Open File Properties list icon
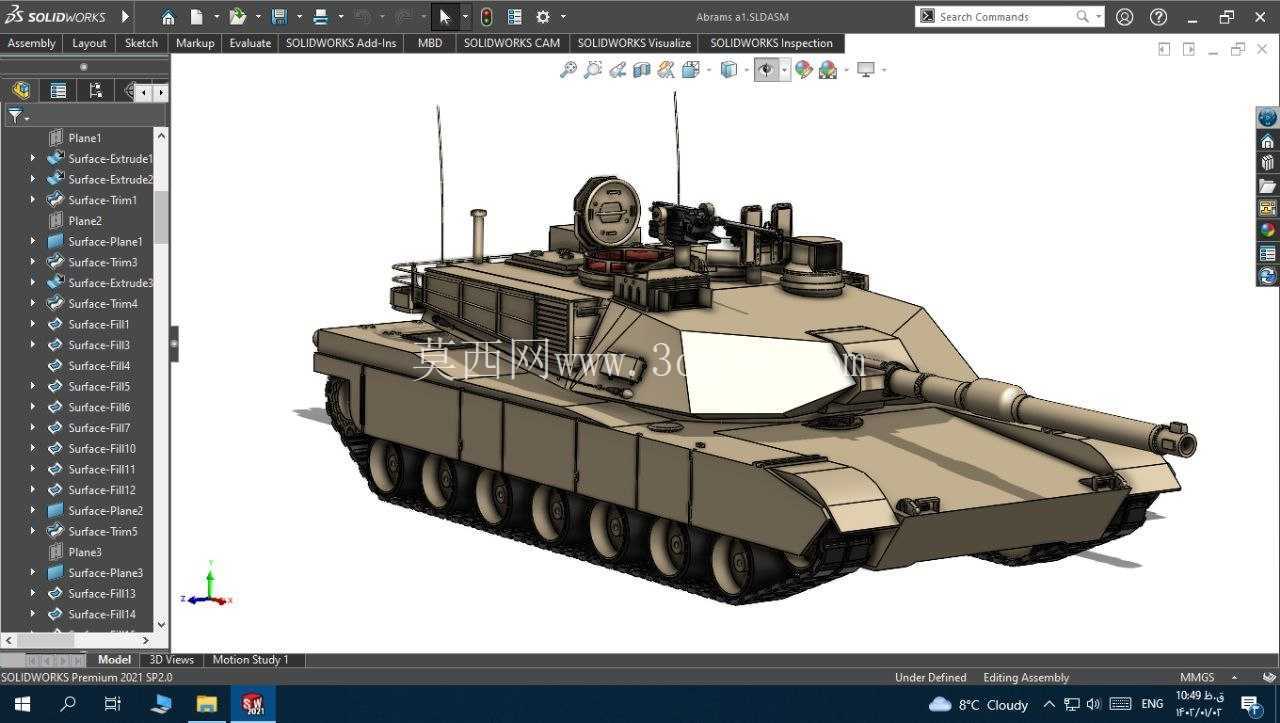Screen dimensions: 1280x723 [x=514, y=17]
